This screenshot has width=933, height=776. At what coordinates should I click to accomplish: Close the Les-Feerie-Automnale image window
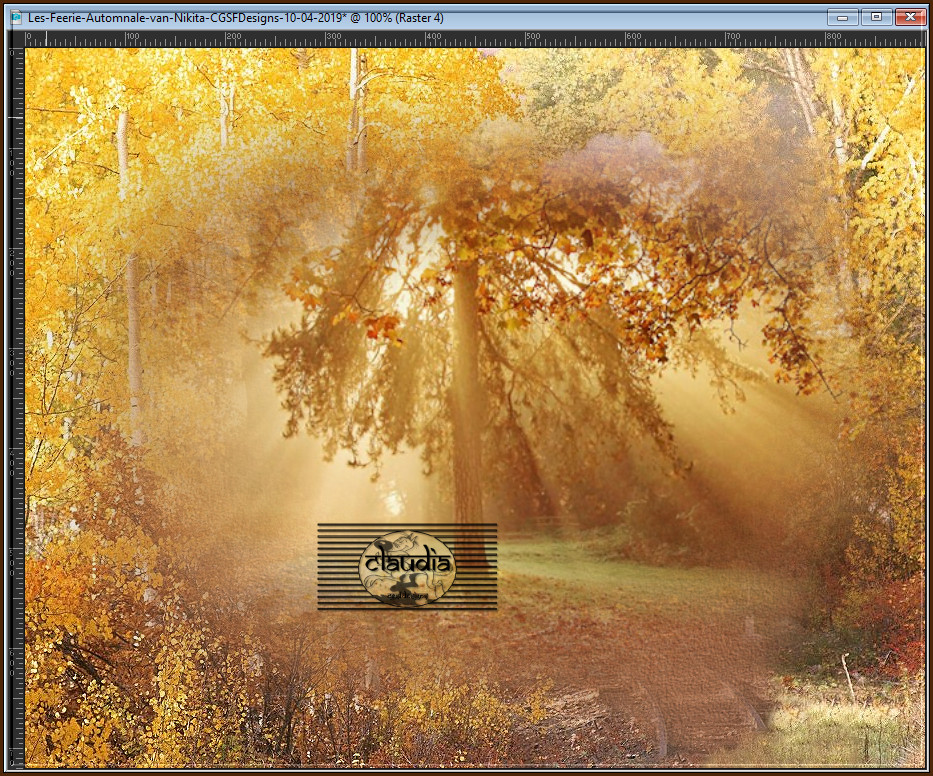(910, 17)
